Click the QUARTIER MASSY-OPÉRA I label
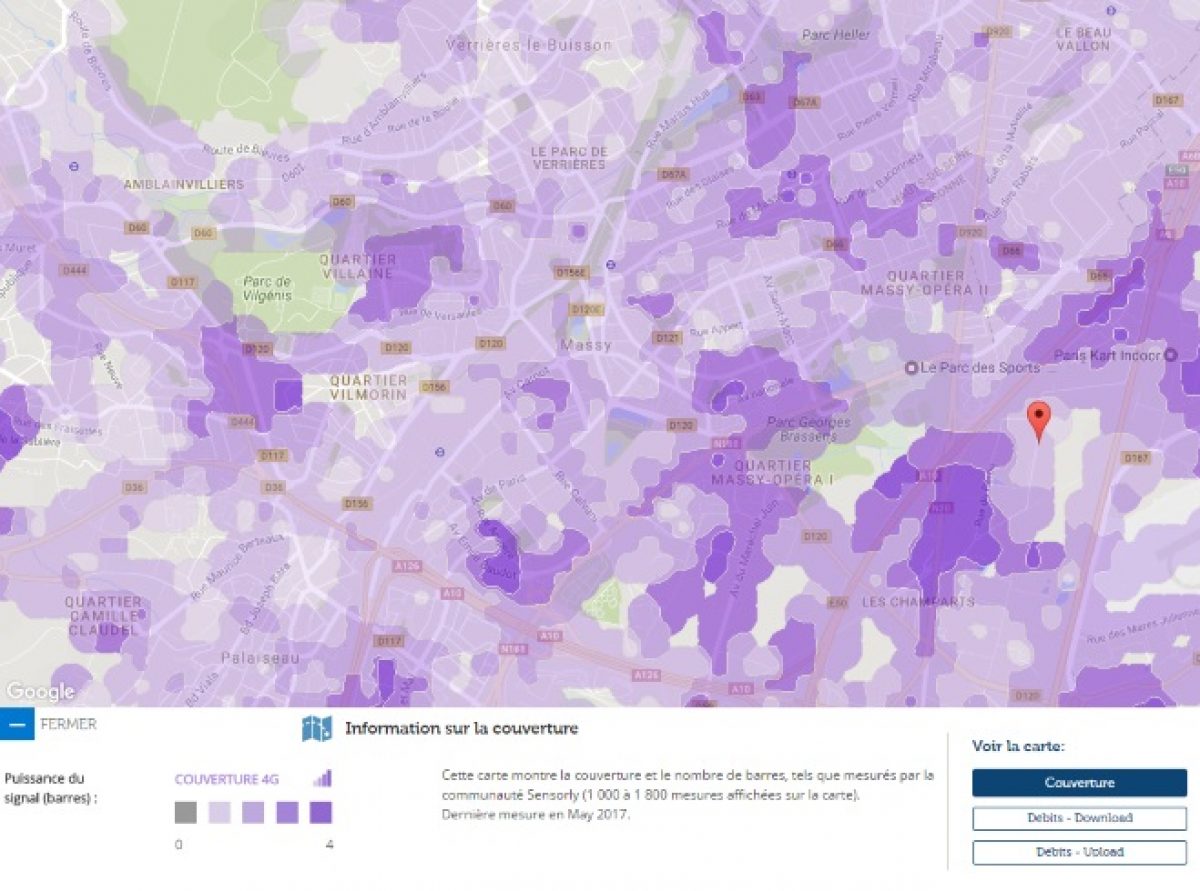The width and height of the screenshot is (1200, 891). click(774, 473)
